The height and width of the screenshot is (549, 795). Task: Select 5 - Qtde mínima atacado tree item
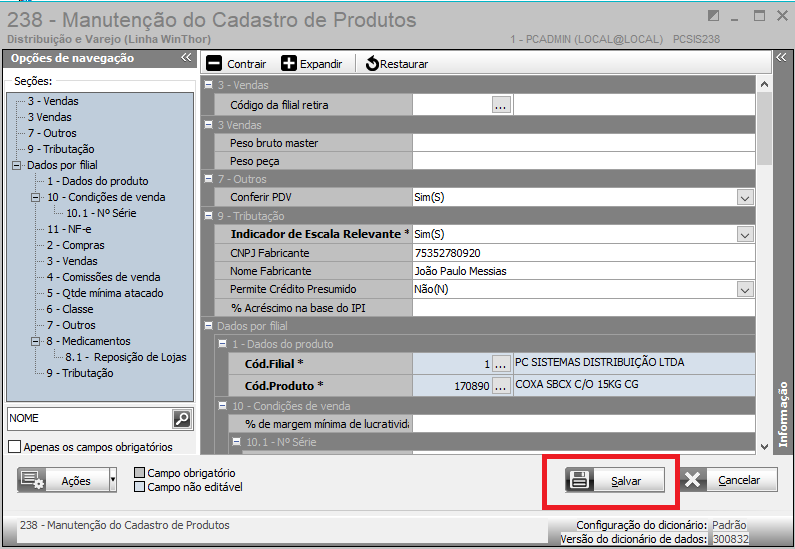pyautogui.click(x=105, y=293)
